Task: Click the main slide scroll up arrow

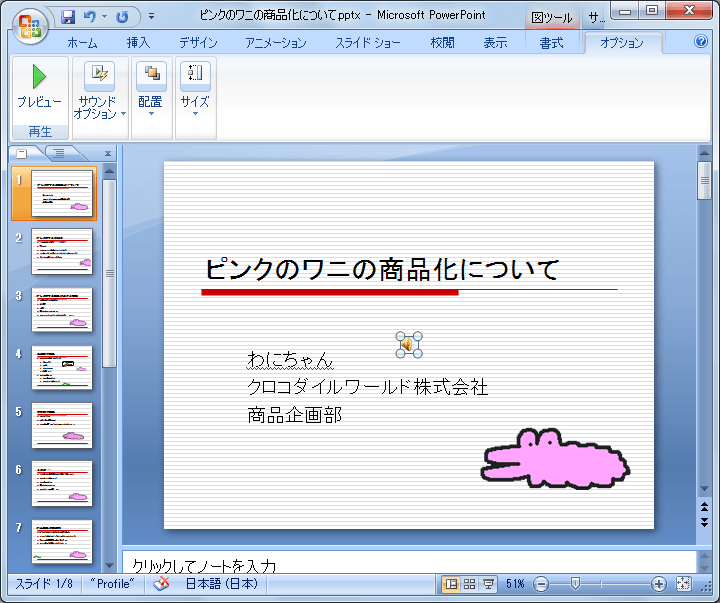Action: point(704,153)
